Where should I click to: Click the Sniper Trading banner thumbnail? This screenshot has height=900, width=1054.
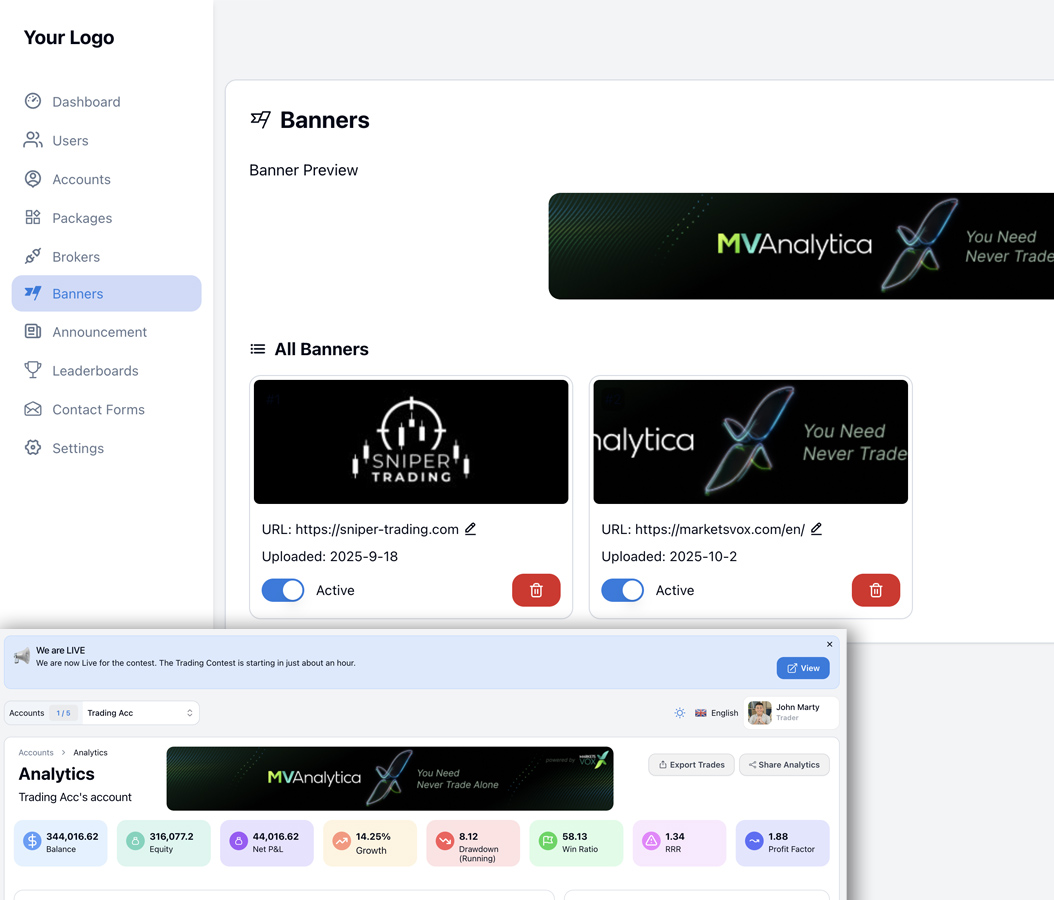[411, 442]
